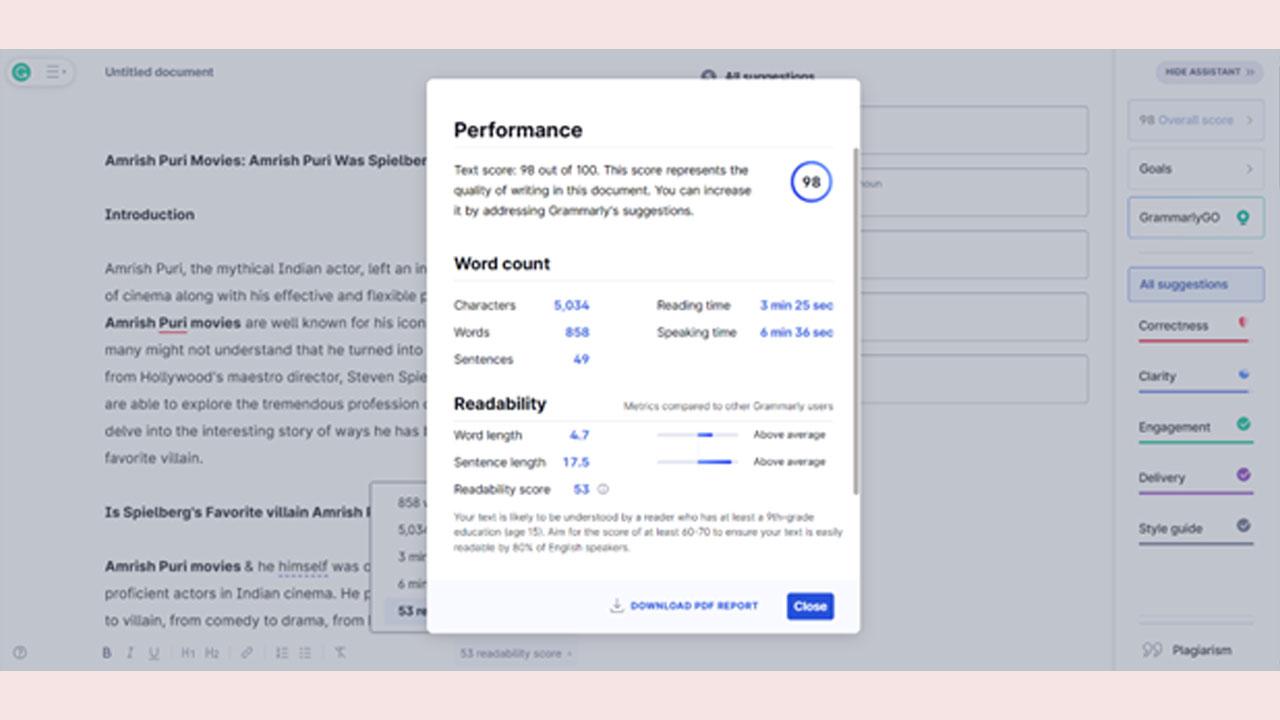The height and width of the screenshot is (720, 1280).
Task: Click the readability score info icon
Action: tap(603, 489)
